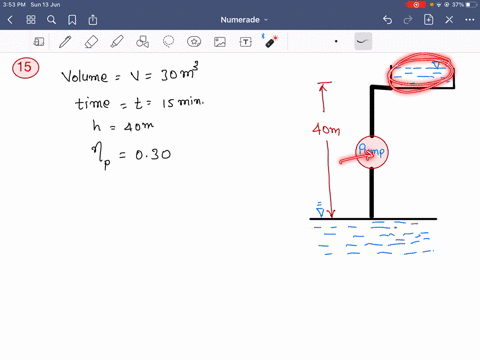Select the Shapes tool
Screen dimensions: 480x360
[x=142, y=42]
